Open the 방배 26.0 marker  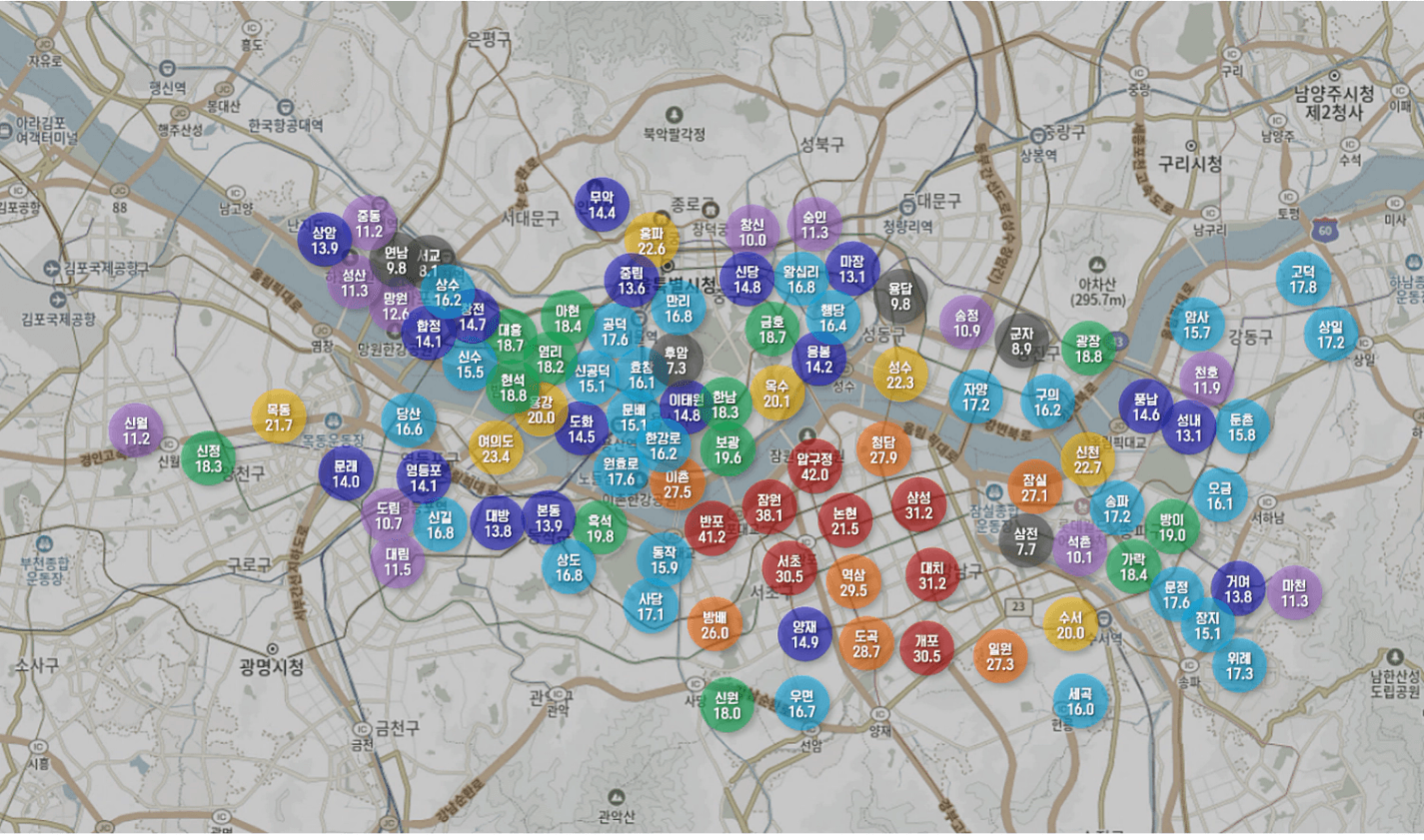click(714, 624)
